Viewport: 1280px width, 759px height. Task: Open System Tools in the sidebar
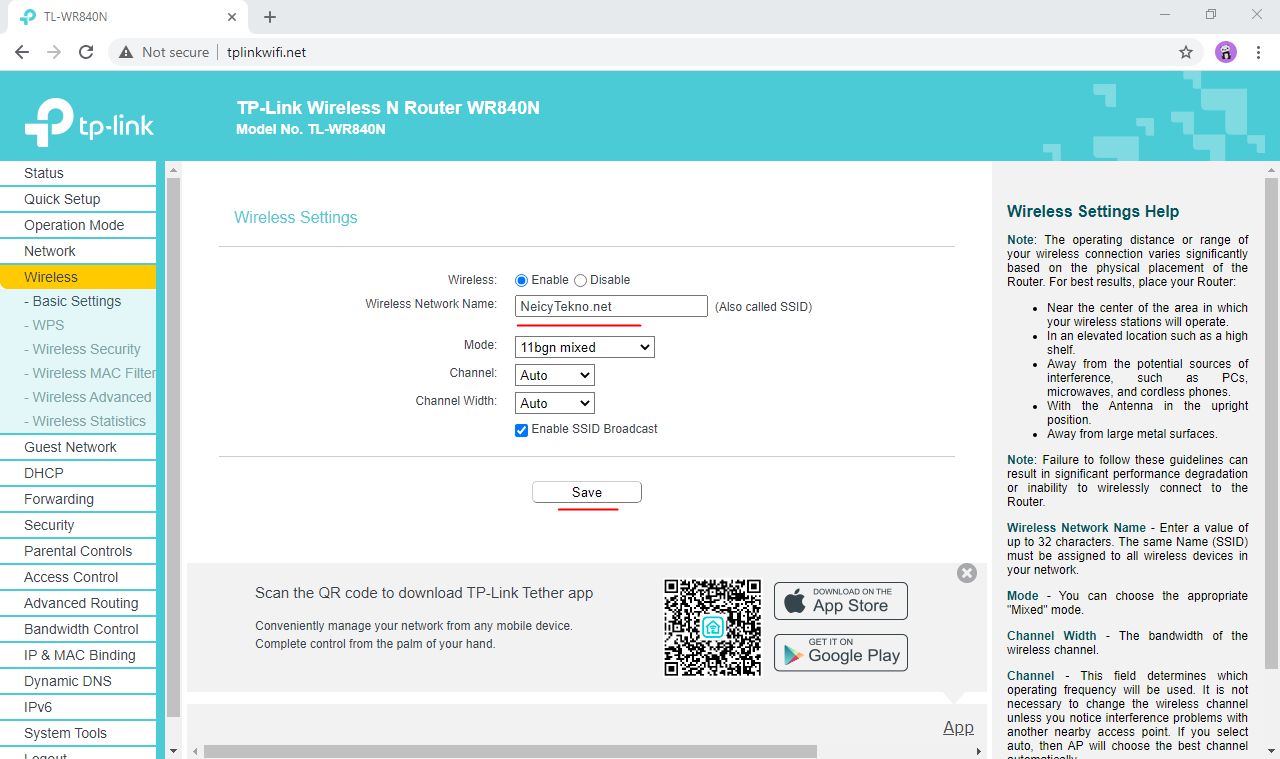coord(78,733)
